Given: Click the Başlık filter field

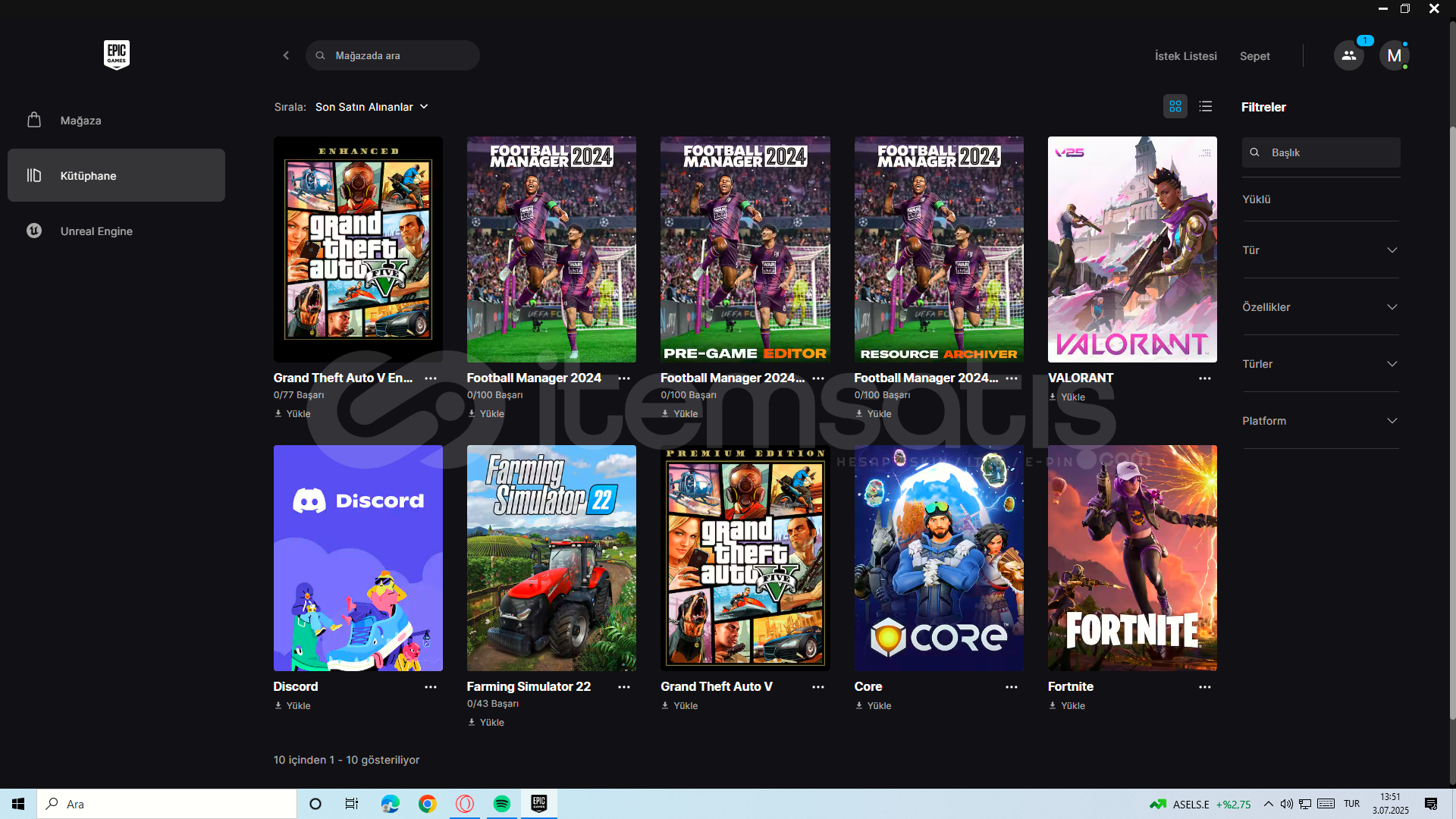Looking at the screenshot, I should 1321,152.
